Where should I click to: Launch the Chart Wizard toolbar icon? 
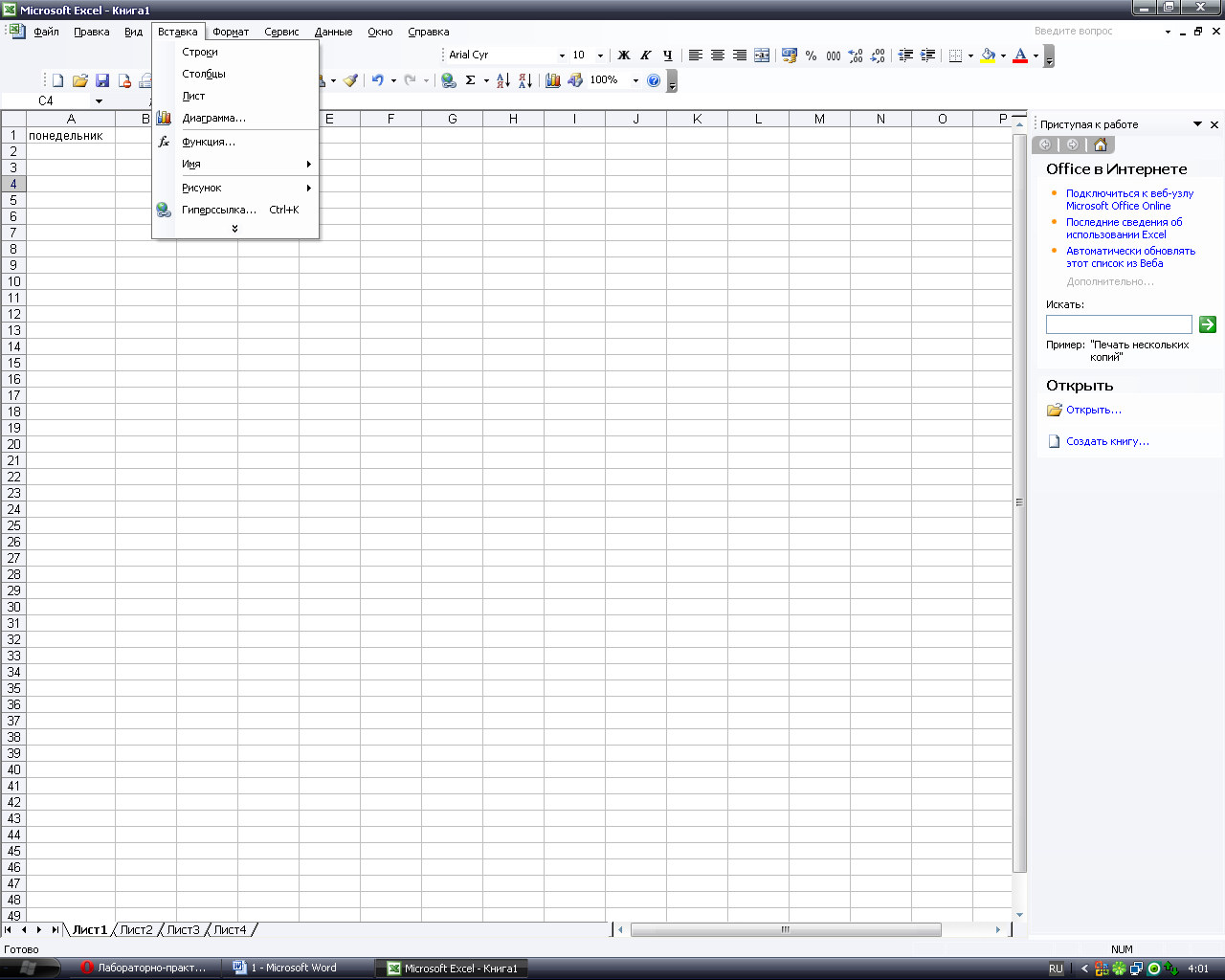[552, 81]
